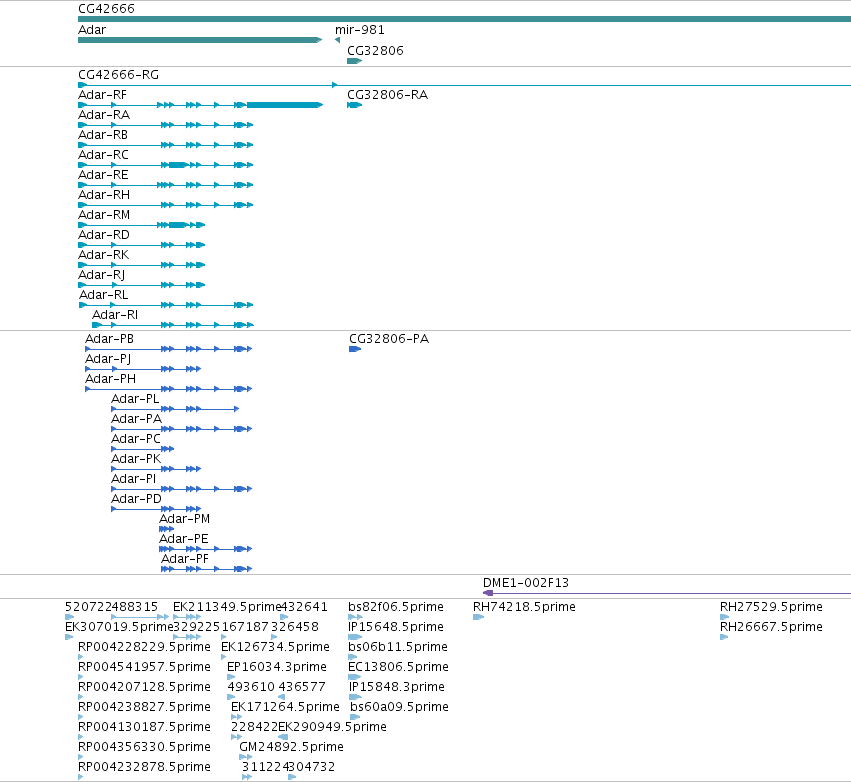This screenshot has height=782, width=851.
Task: Click the RH27529.5prime EST label
Action: 771,607
